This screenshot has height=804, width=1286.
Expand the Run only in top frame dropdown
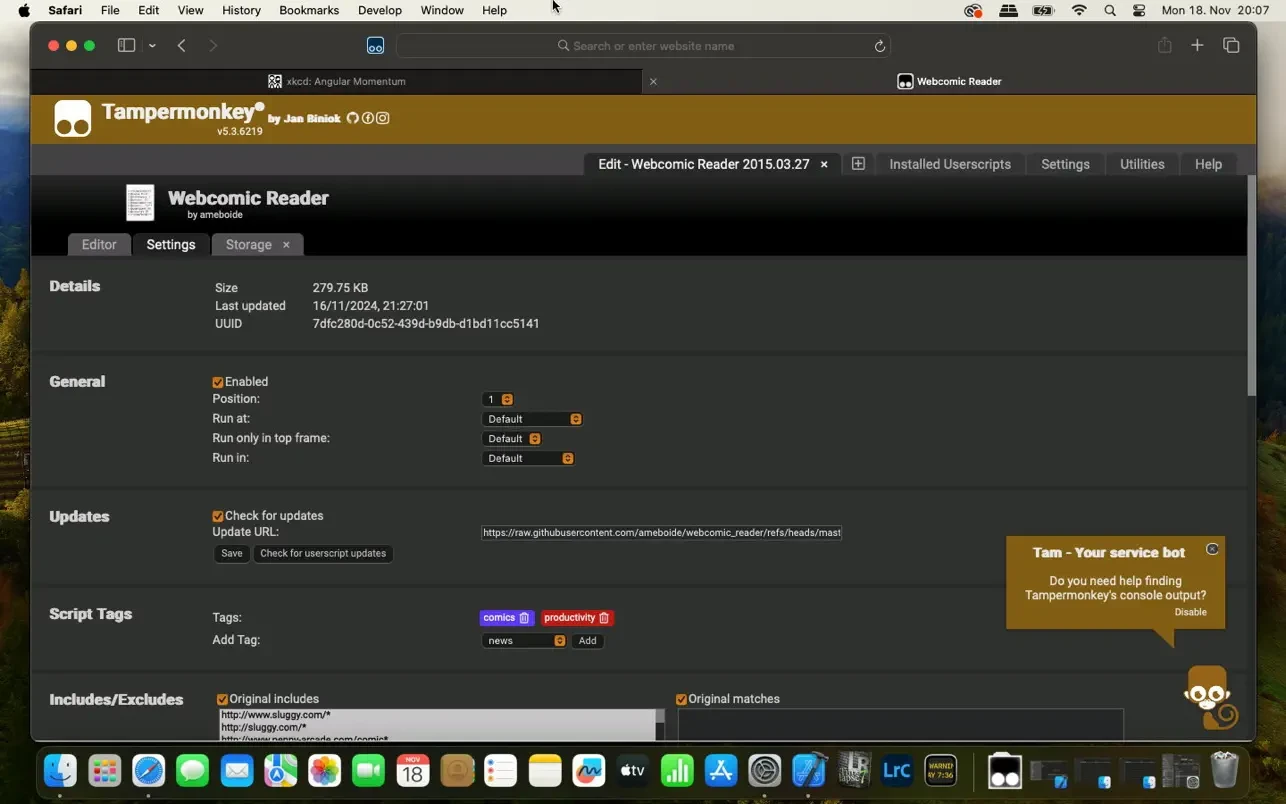click(513, 439)
